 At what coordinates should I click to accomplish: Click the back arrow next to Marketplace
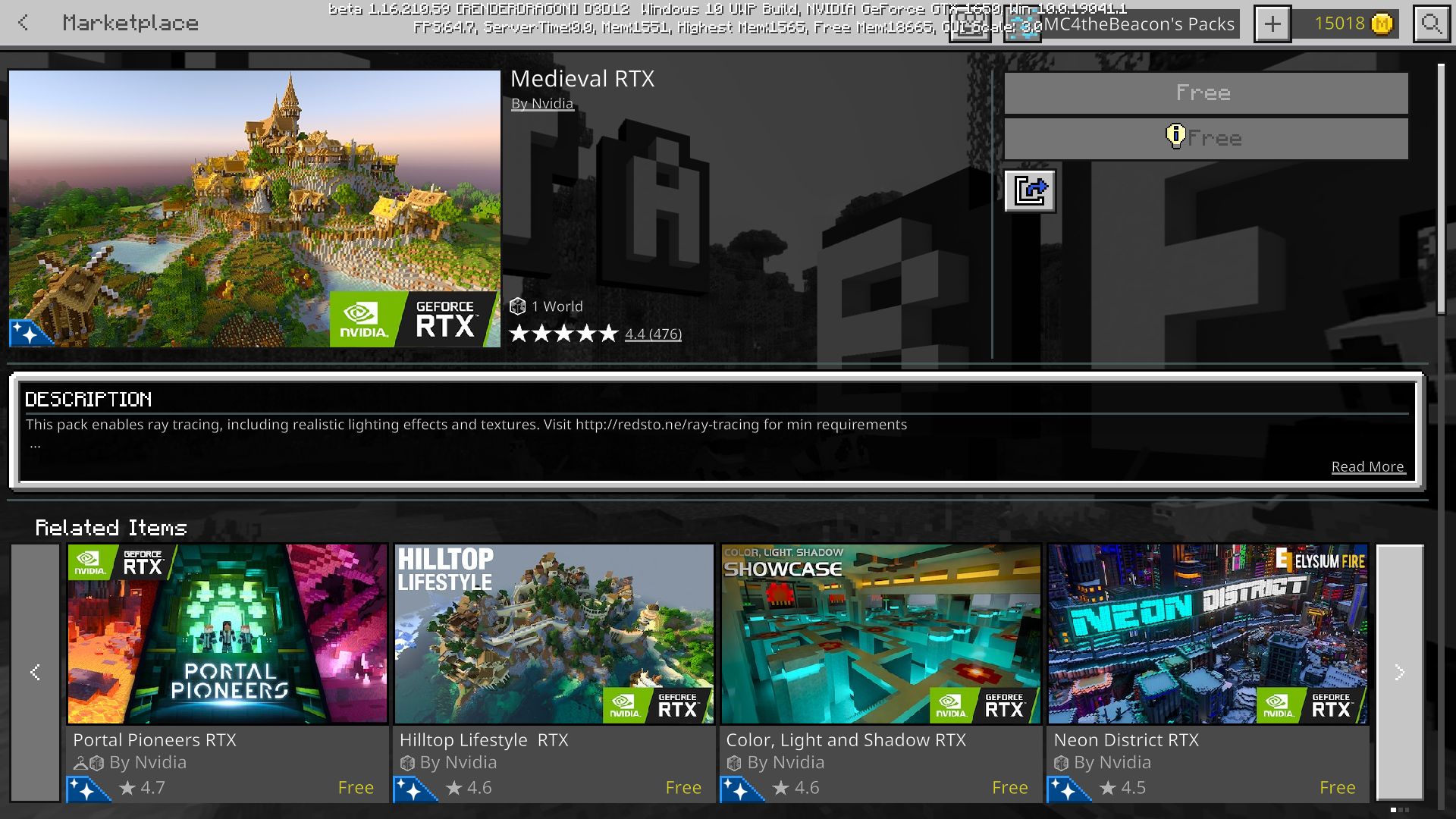click(24, 23)
